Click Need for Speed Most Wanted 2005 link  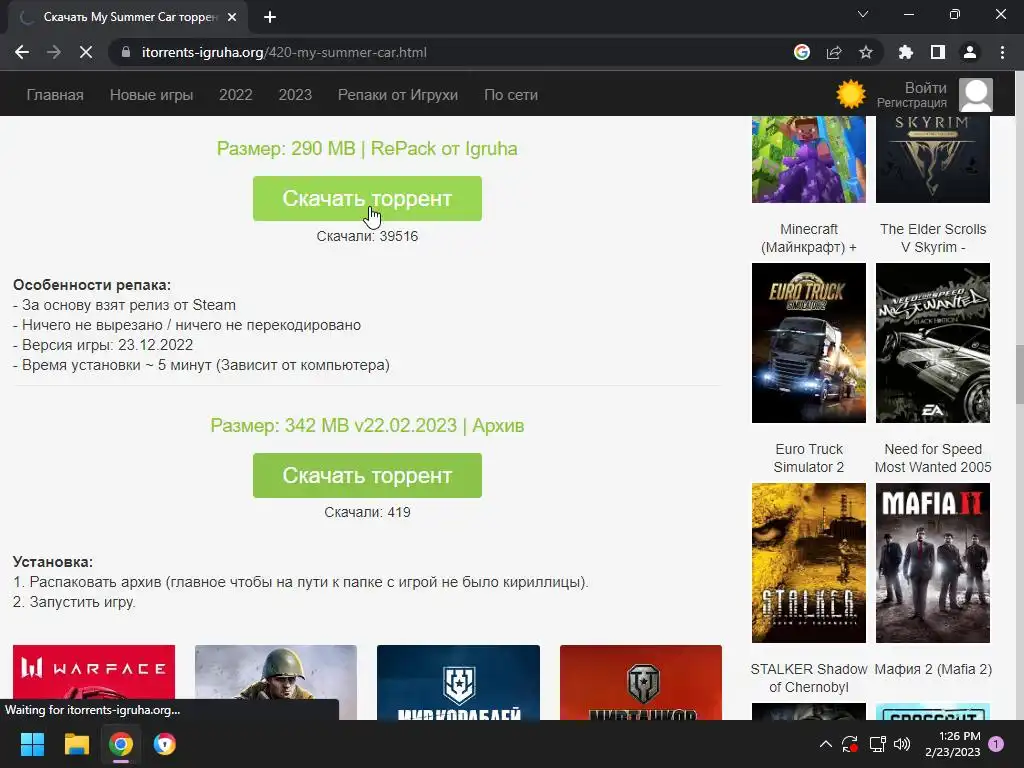pyautogui.click(x=933, y=458)
